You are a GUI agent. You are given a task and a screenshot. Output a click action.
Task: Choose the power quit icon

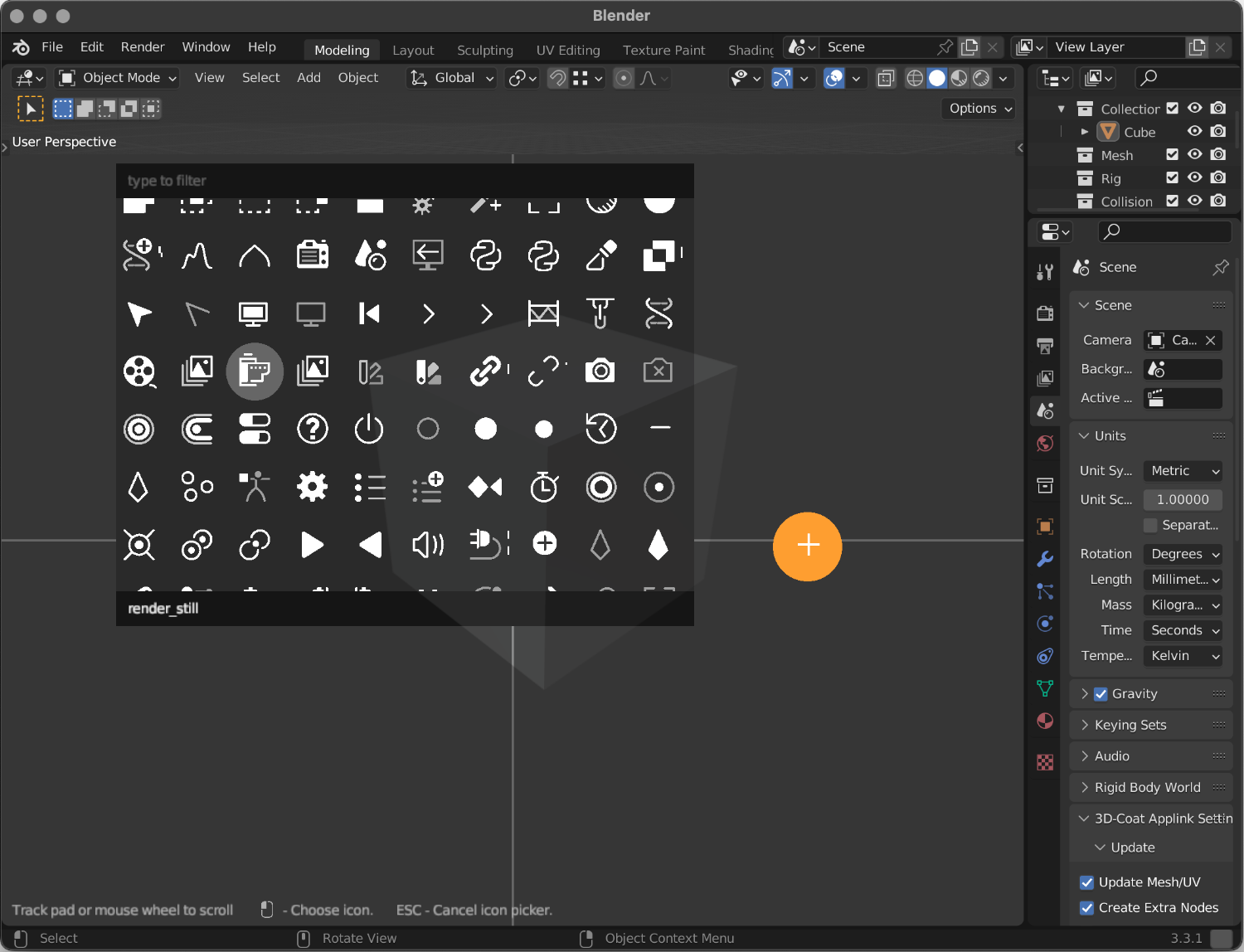[369, 429]
